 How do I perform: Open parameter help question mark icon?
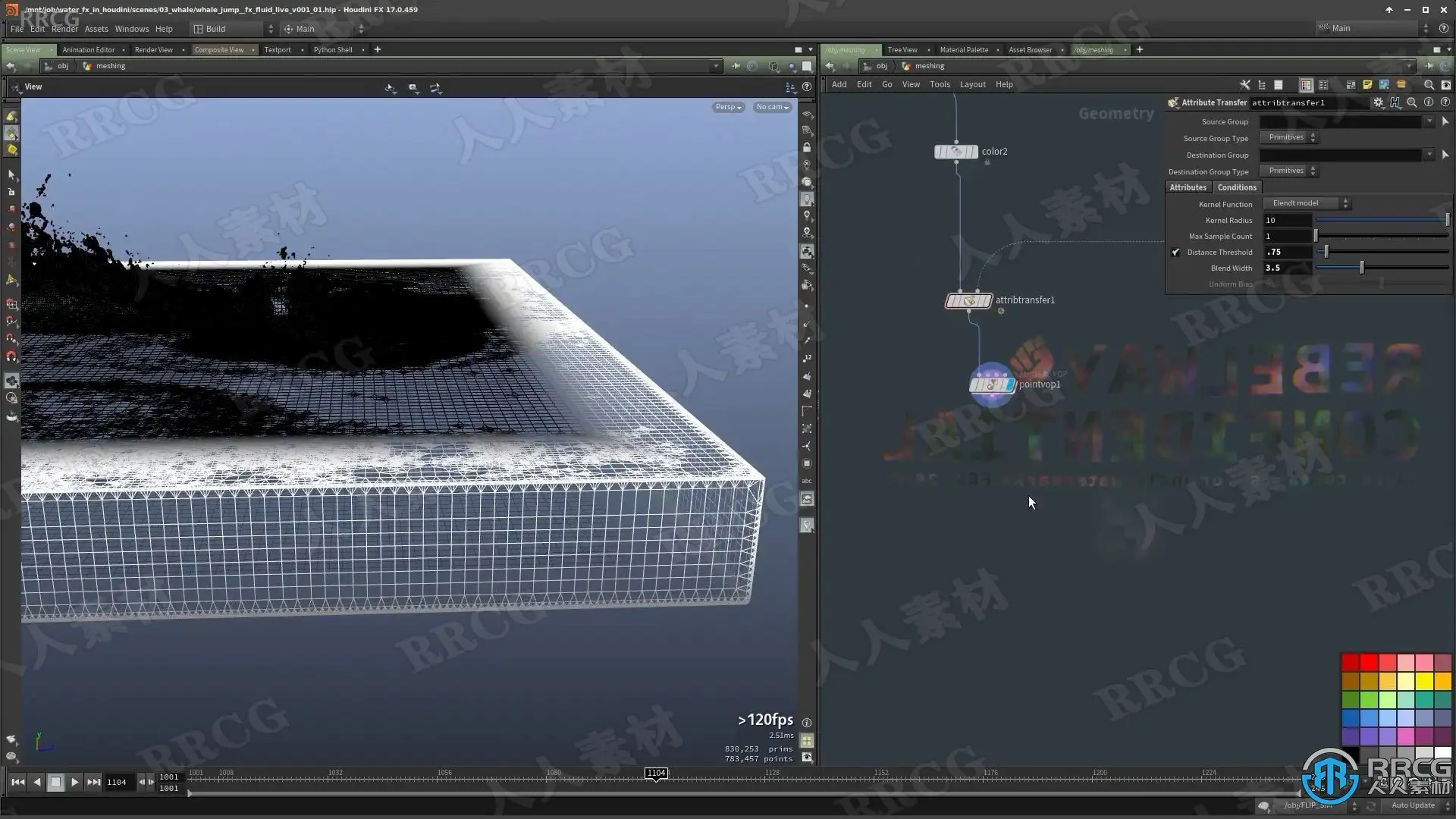(1445, 102)
